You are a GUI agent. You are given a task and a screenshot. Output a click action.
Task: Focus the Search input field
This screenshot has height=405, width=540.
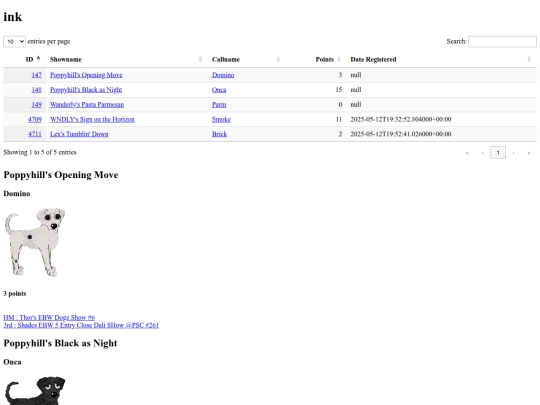[502, 41]
